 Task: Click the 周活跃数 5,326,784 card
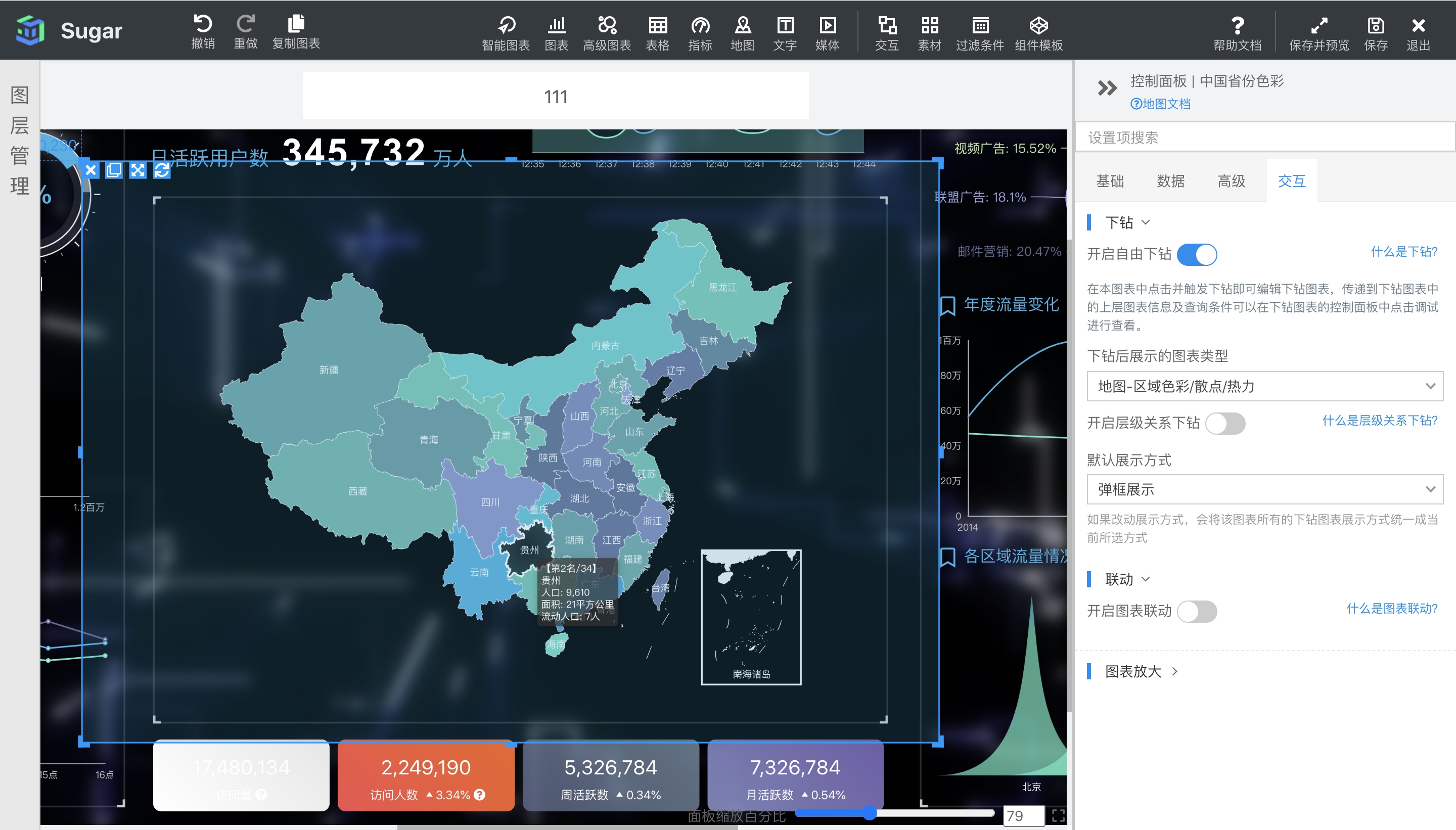(x=611, y=776)
